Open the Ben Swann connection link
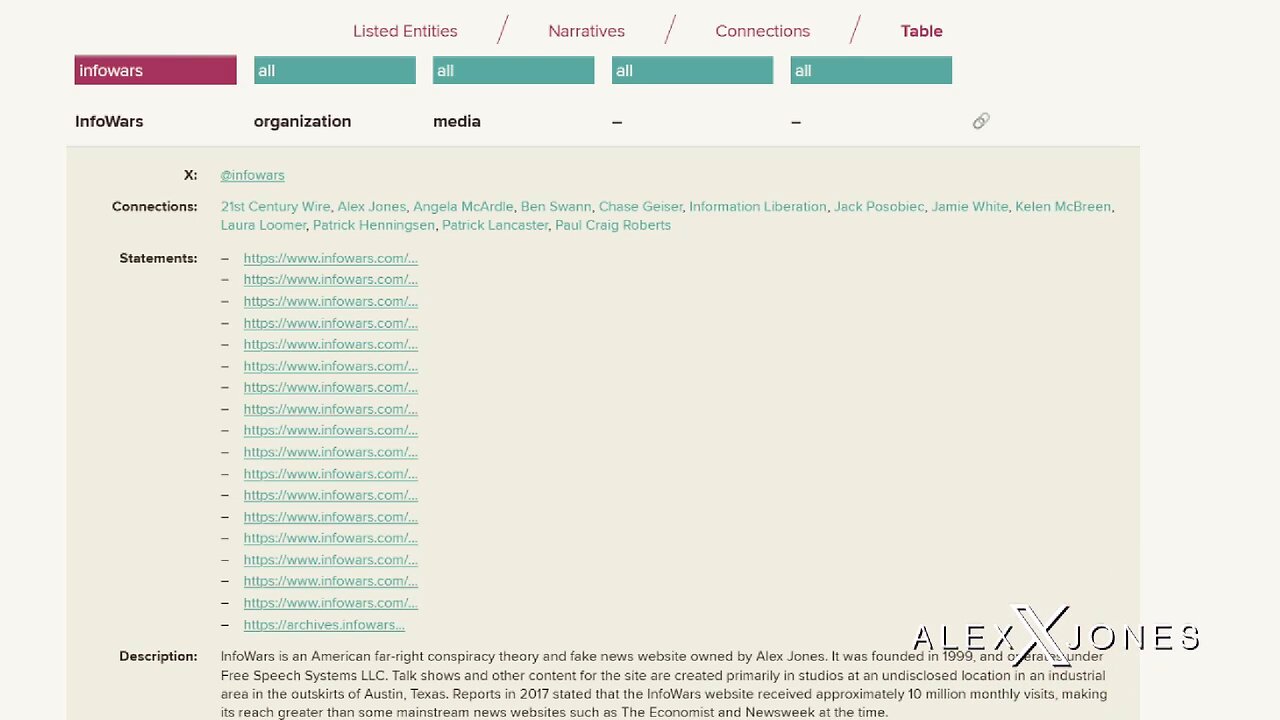This screenshot has height=720, width=1280. (556, 207)
